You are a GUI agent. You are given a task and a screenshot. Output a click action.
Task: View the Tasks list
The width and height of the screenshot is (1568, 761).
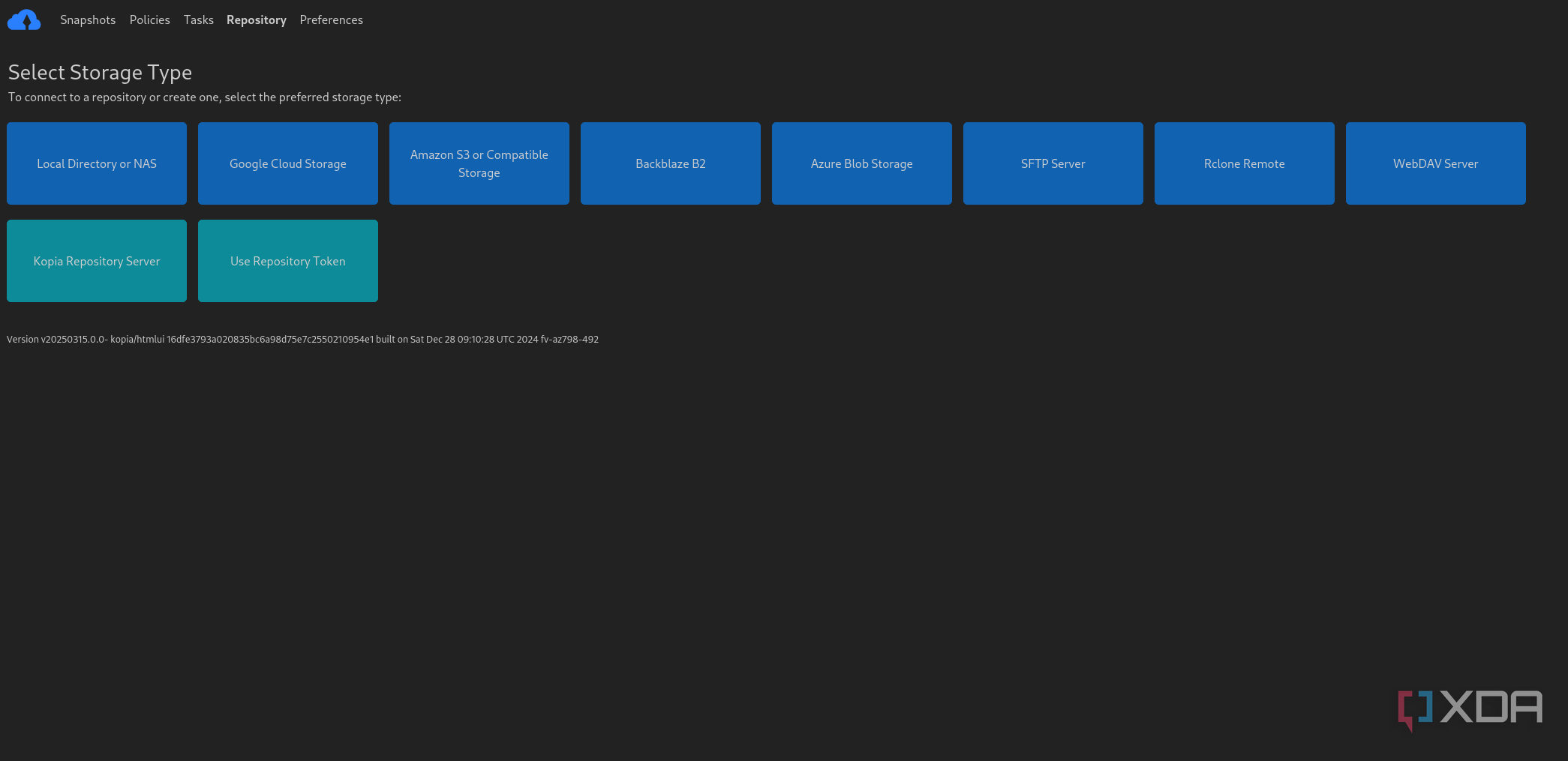198,19
